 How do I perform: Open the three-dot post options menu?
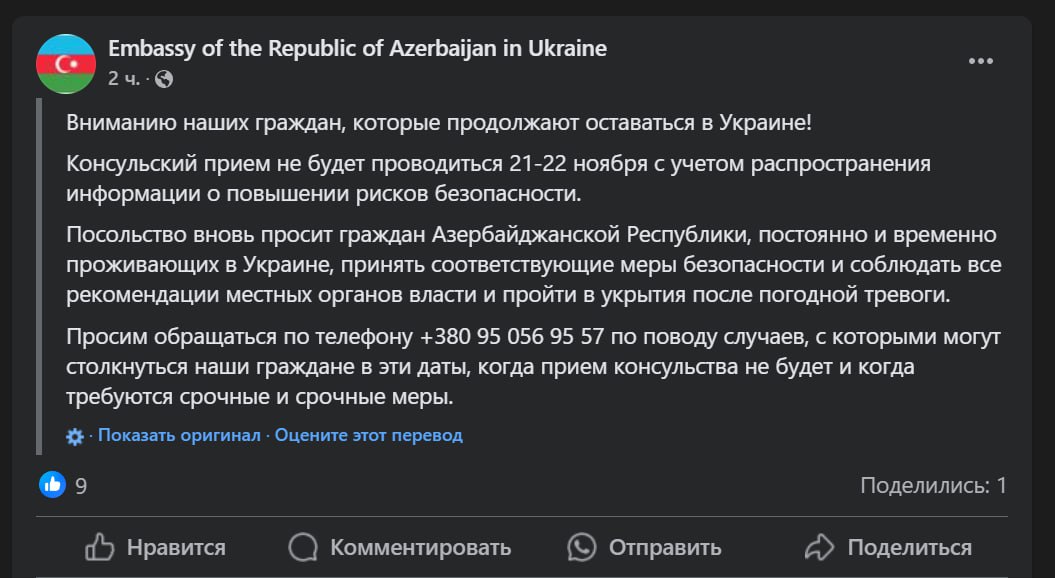pos(980,61)
